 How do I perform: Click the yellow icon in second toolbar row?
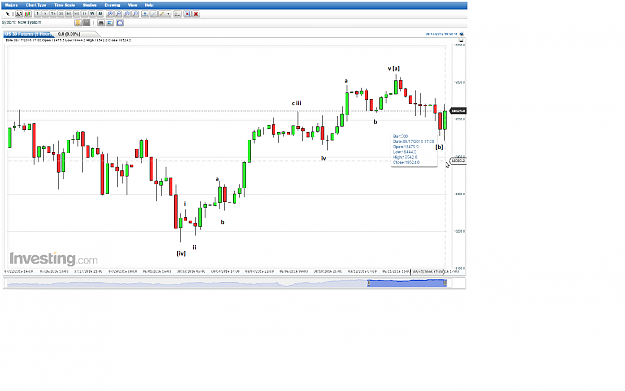coord(78,23)
